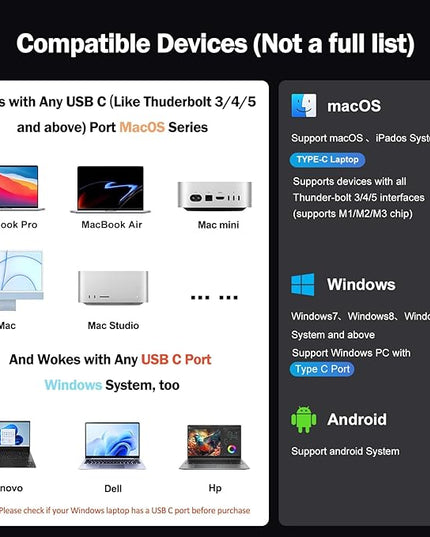
Task: Click the Lenovo laptop image
Action: click(17, 444)
